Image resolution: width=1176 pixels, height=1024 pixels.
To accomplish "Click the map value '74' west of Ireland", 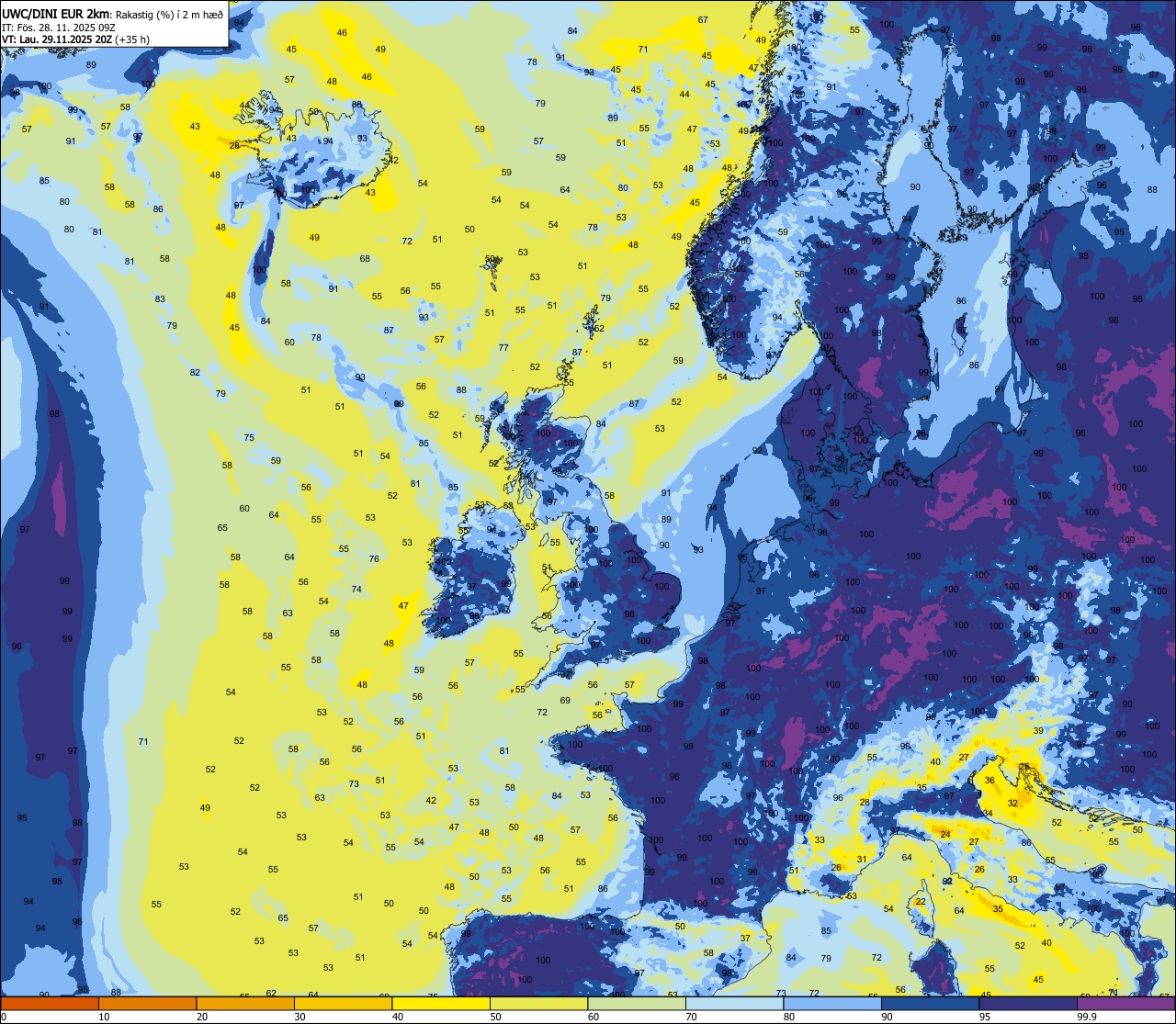I will pyautogui.click(x=356, y=590).
